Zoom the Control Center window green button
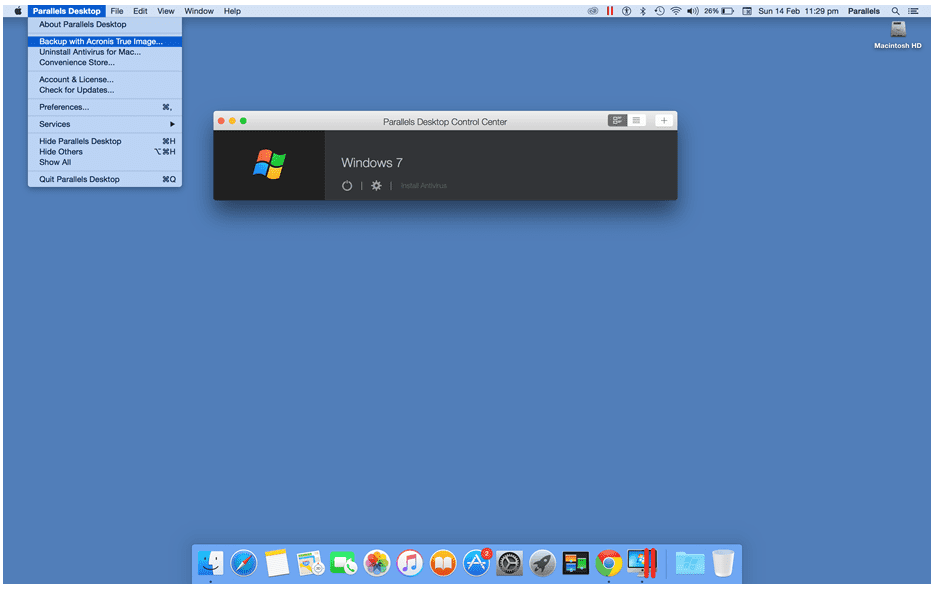 (x=243, y=121)
